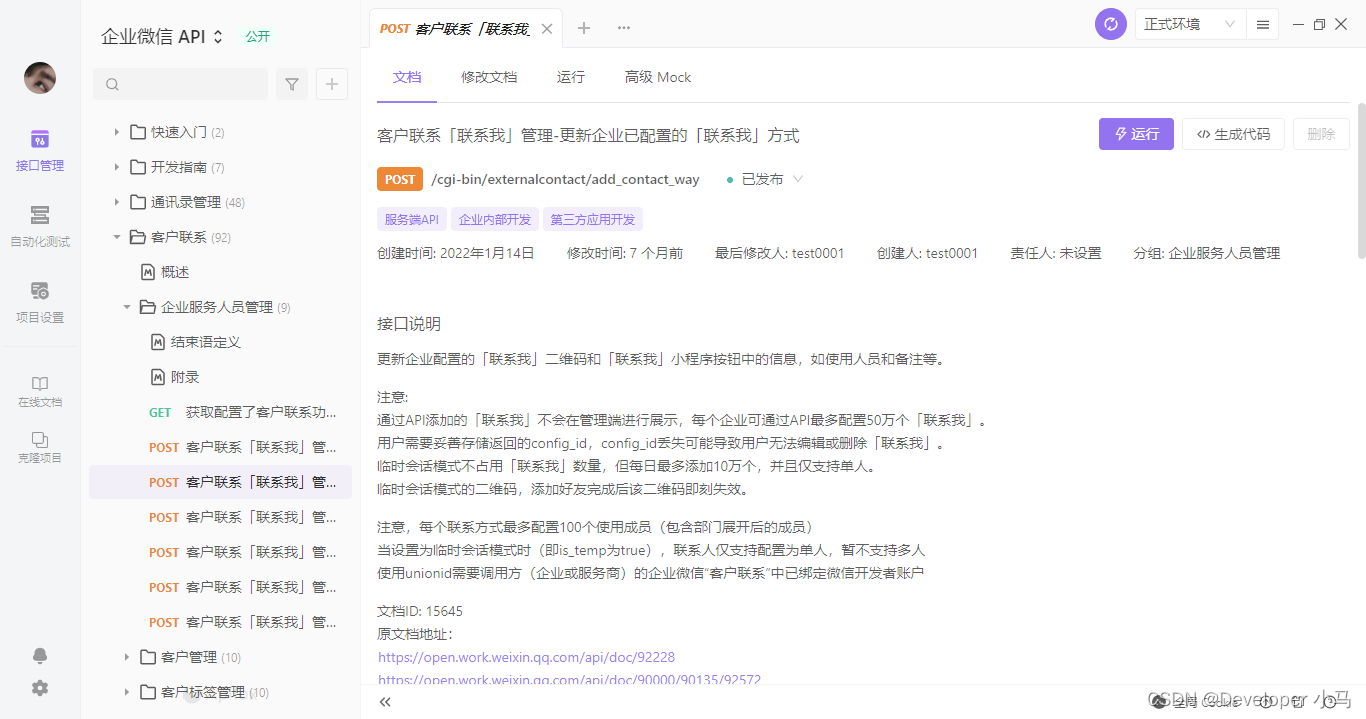Open a new tab with plus icon
The height and width of the screenshot is (719, 1366).
coord(584,28)
